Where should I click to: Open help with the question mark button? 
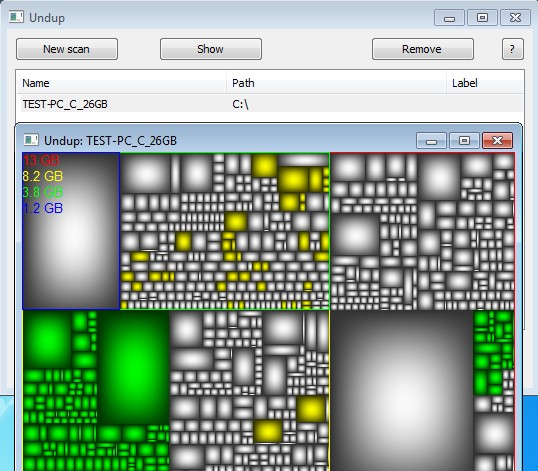click(x=513, y=49)
